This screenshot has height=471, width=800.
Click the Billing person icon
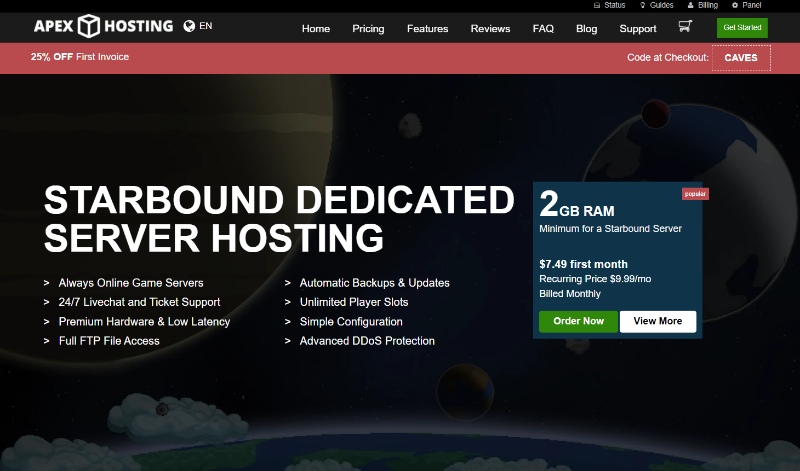[690, 5]
